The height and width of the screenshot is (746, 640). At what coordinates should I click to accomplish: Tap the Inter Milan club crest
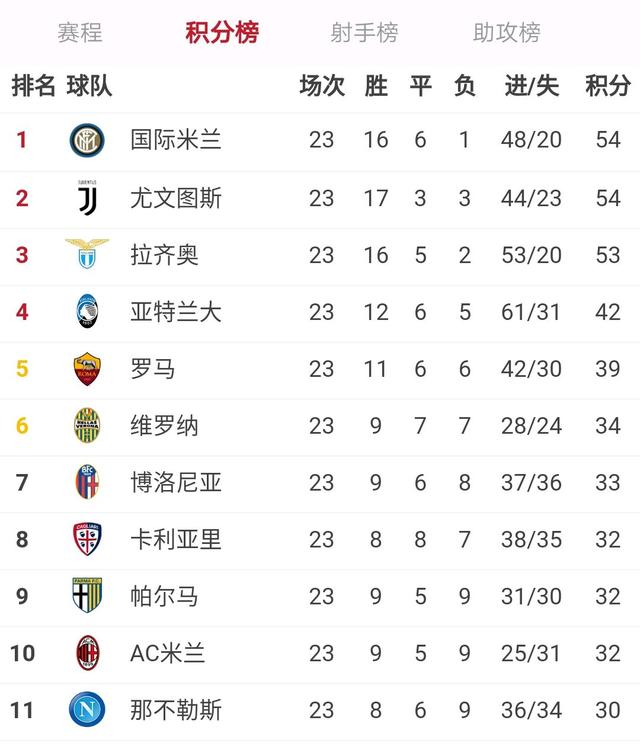[x=87, y=140]
